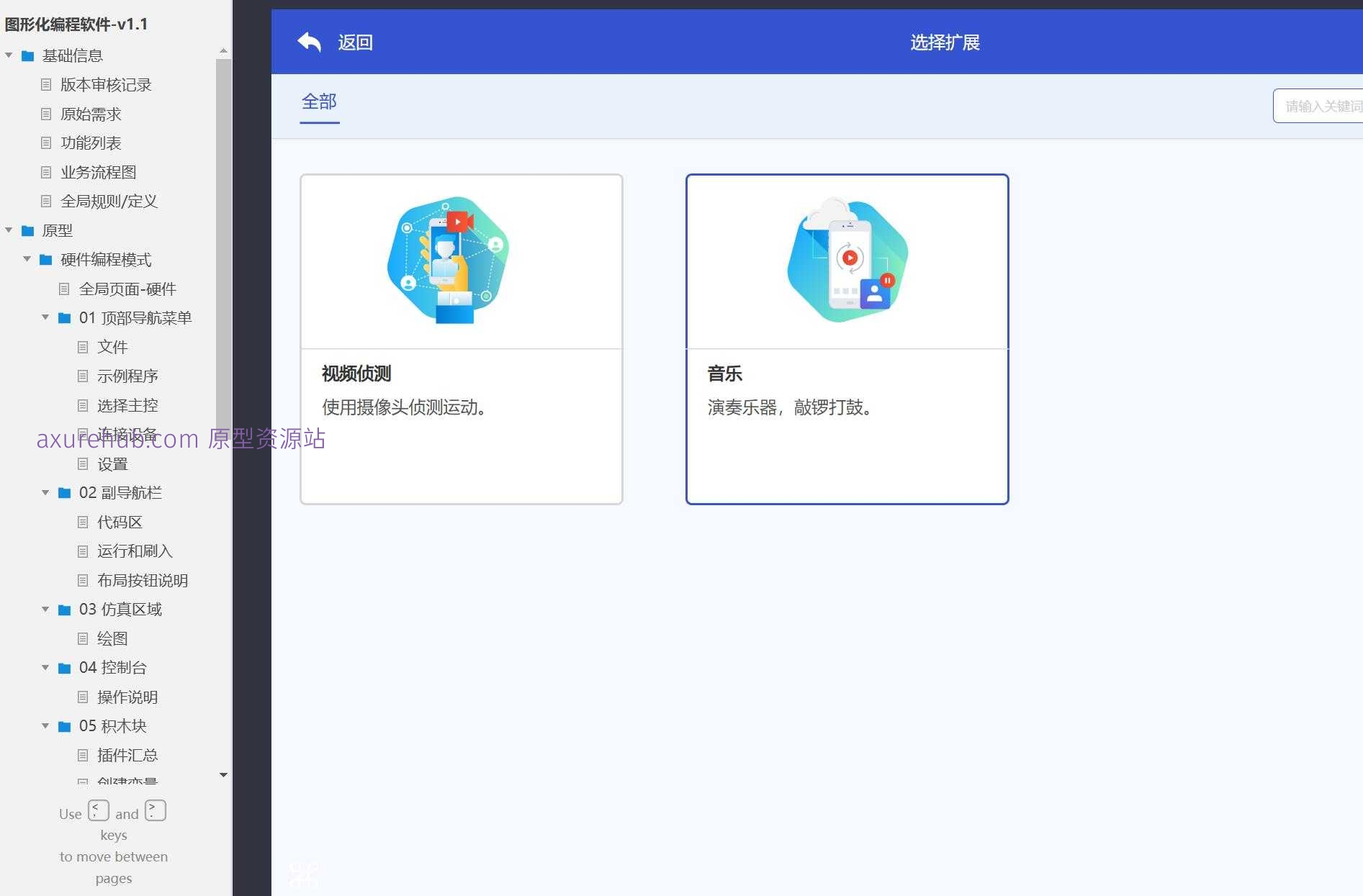This screenshot has height=896, width=1363.
Task: Click the page icon beside 全局页面-硬件
Action: coord(64,289)
